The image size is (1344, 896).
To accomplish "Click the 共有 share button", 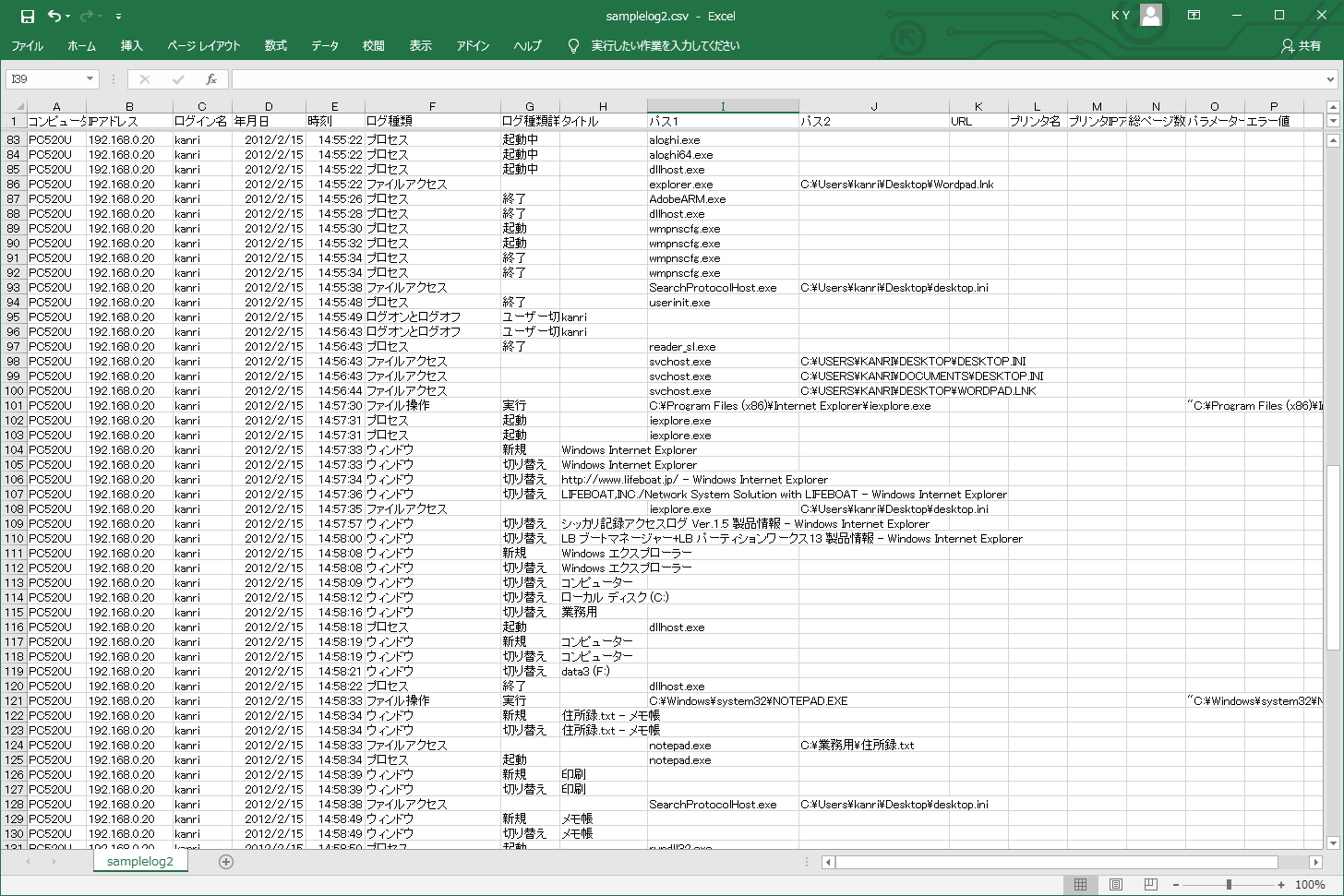I will 1301,46.
